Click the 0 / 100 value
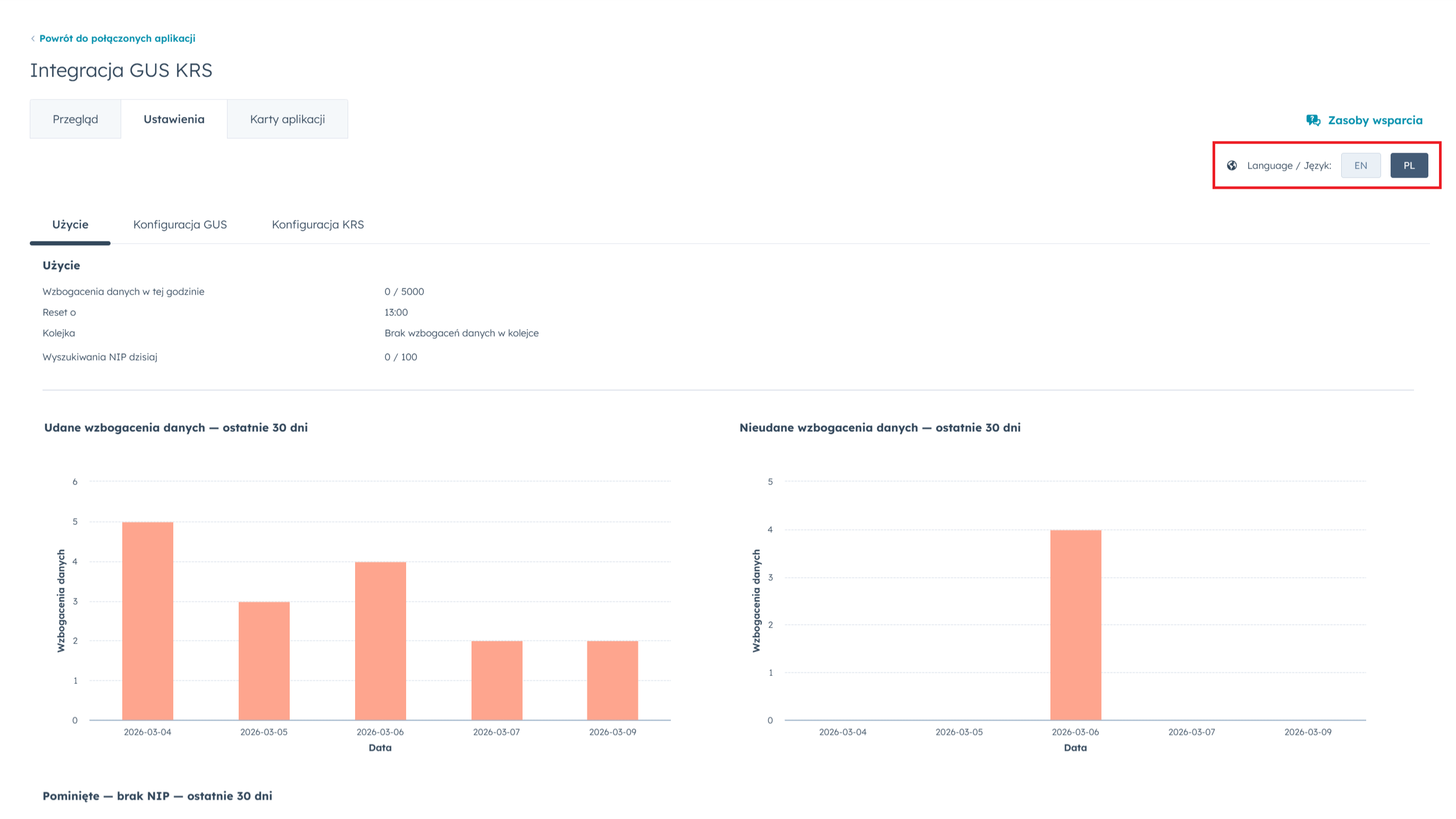Screen dimensions: 1456x819 point(401,357)
